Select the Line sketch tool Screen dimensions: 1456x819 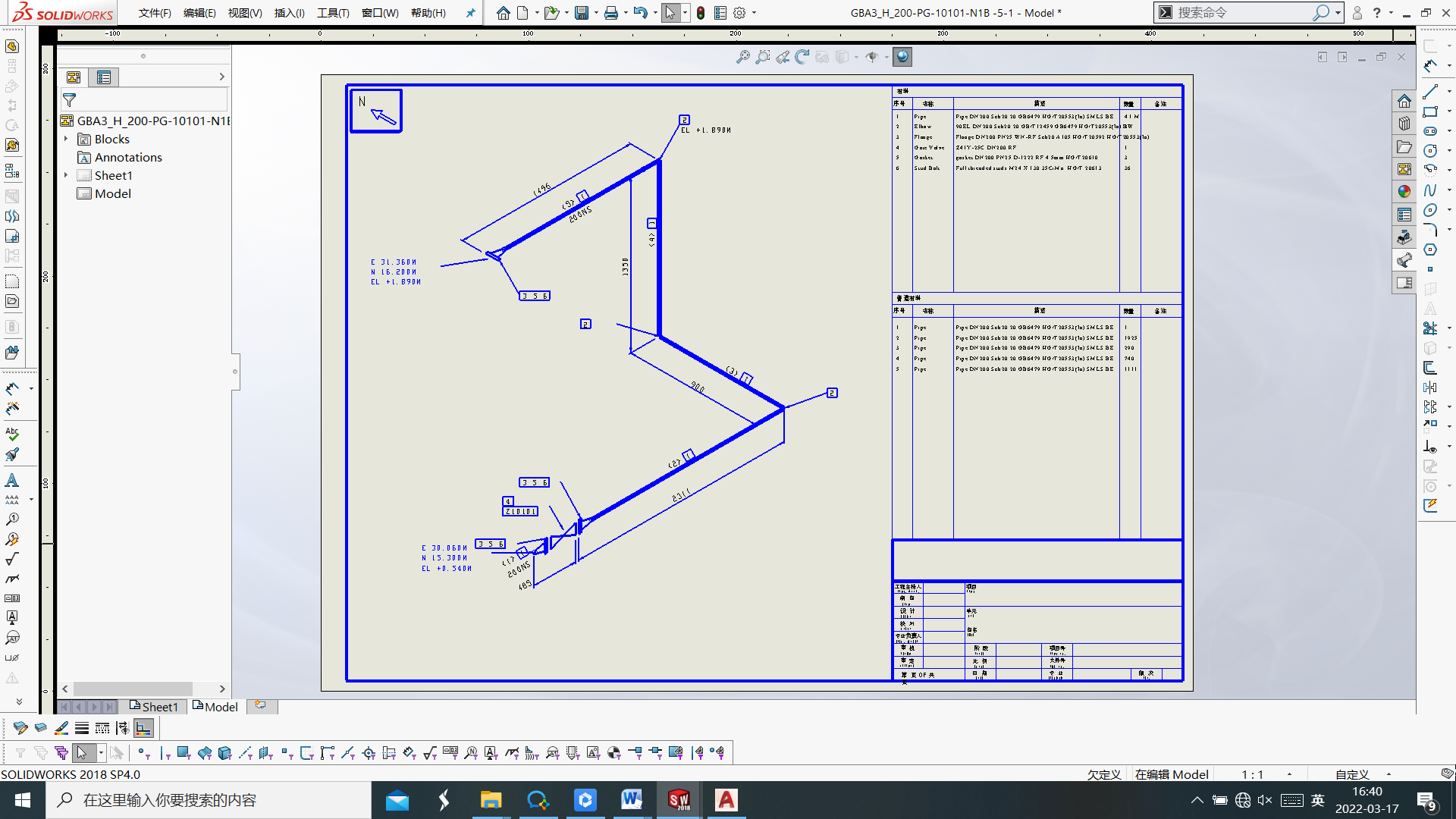[x=1430, y=92]
